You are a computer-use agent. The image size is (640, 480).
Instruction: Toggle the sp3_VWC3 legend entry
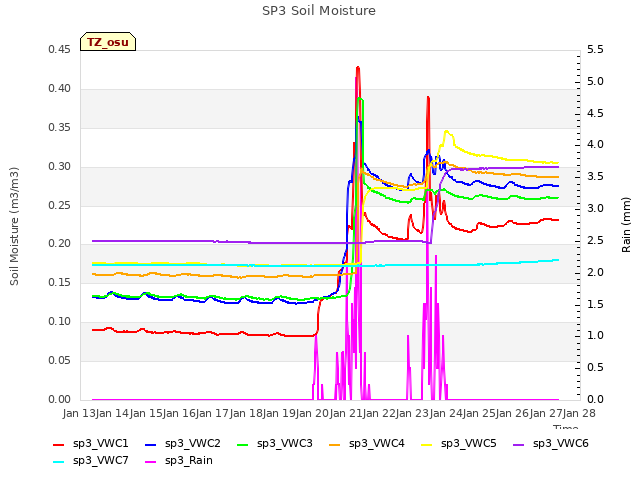[275, 443]
